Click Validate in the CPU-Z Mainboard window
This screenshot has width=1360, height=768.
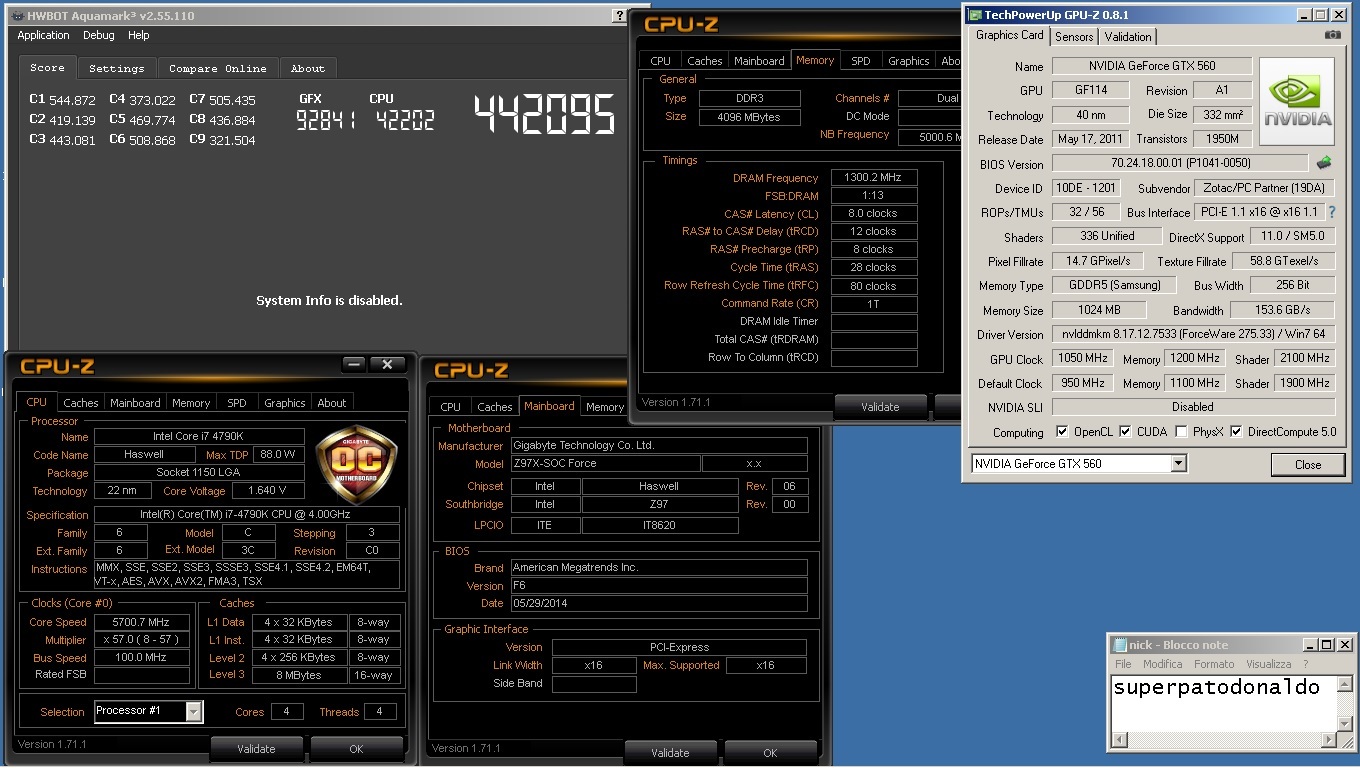pyautogui.click(x=670, y=753)
